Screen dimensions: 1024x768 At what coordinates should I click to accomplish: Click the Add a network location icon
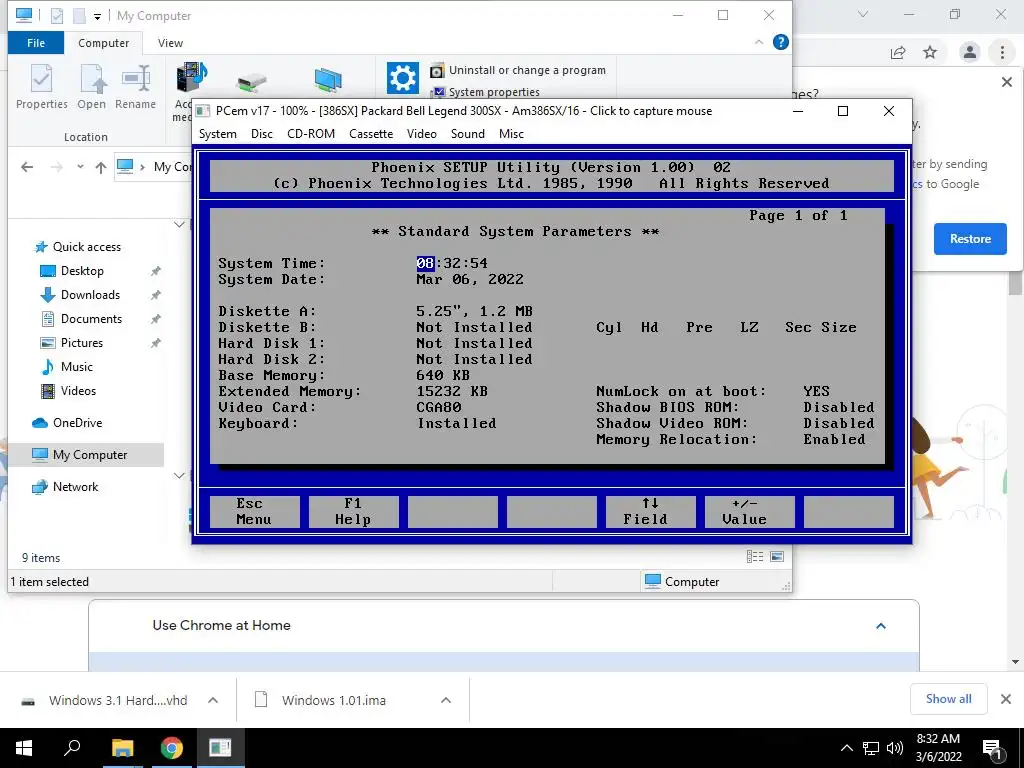(328, 80)
